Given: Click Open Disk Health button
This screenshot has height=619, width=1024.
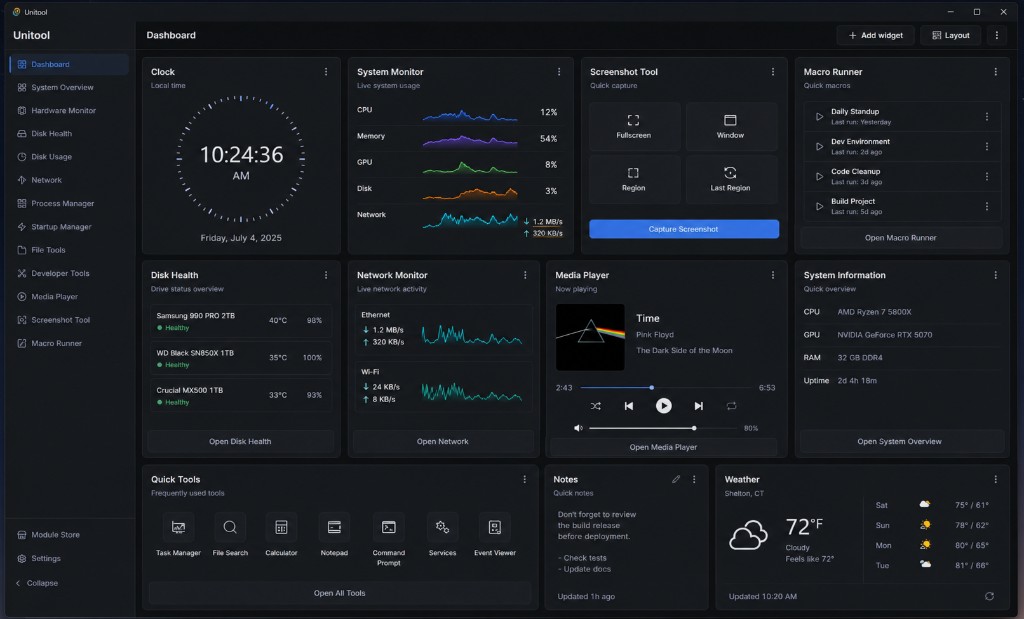Looking at the screenshot, I should [x=240, y=441].
